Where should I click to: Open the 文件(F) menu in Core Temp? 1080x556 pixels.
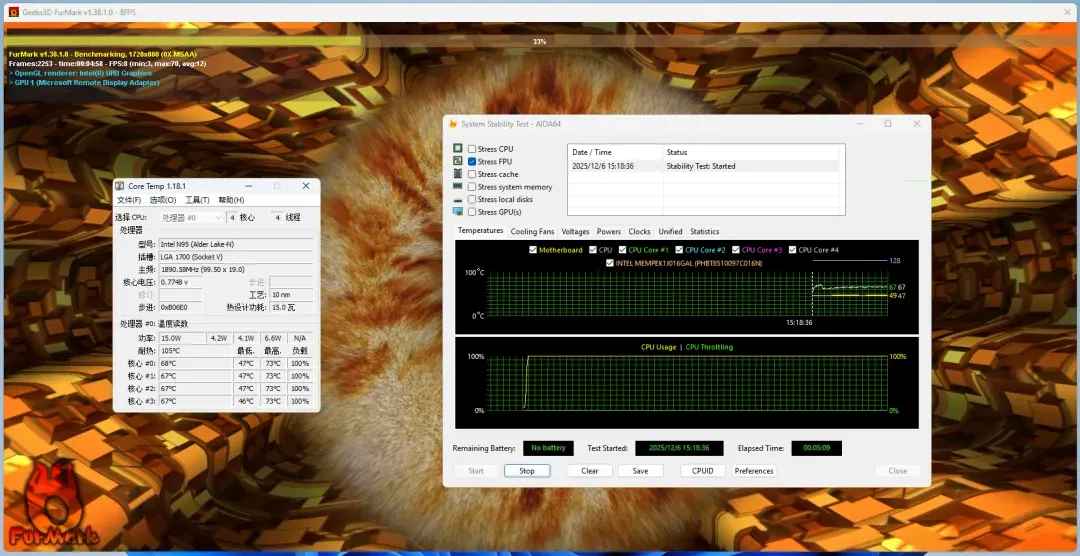(x=130, y=200)
